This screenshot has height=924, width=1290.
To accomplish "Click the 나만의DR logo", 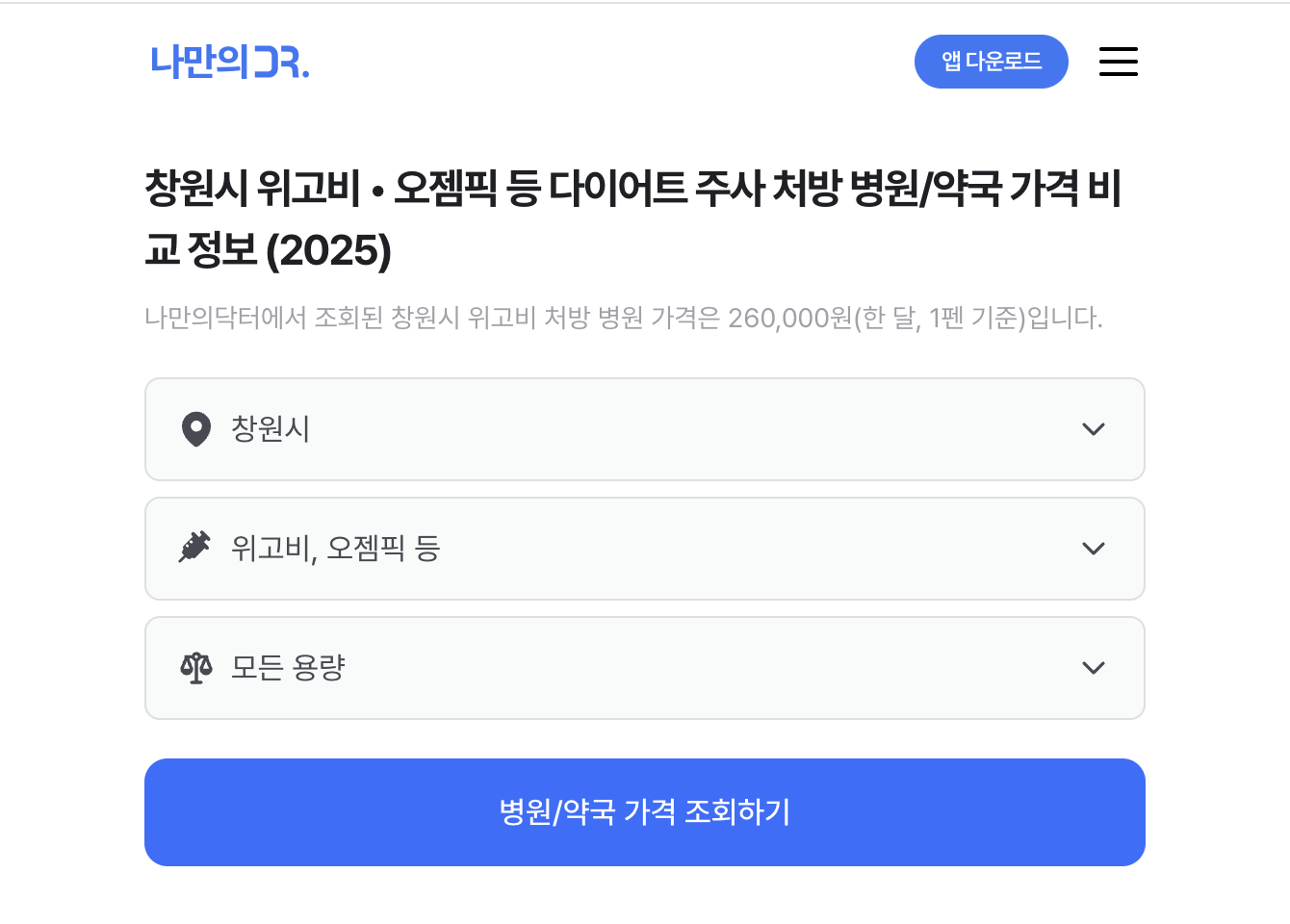I will [x=229, y=63].
